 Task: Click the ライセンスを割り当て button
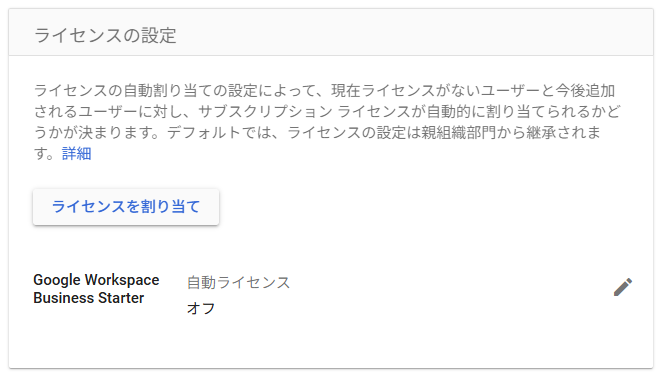click(x=126, y=207)
